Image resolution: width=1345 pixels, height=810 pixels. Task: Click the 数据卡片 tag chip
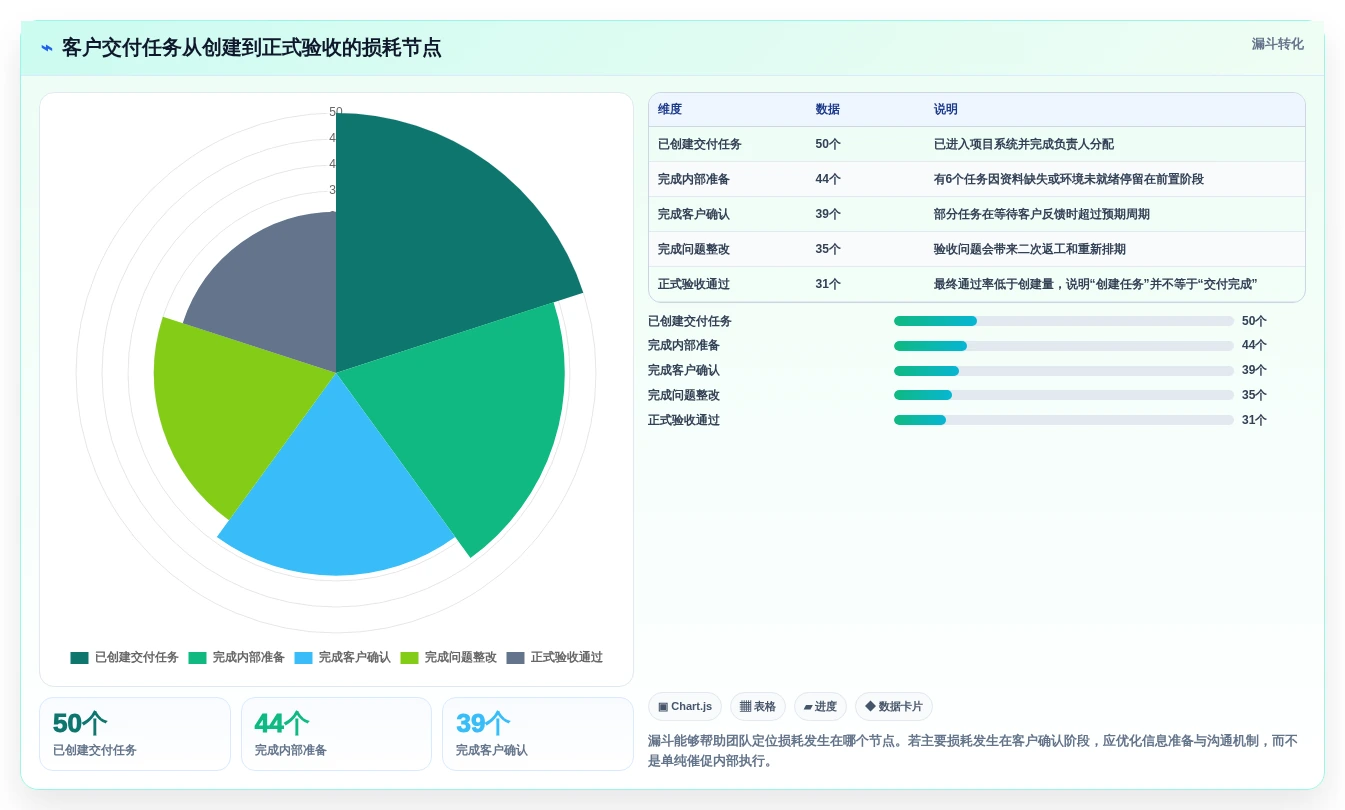click(x=894, y=706)
